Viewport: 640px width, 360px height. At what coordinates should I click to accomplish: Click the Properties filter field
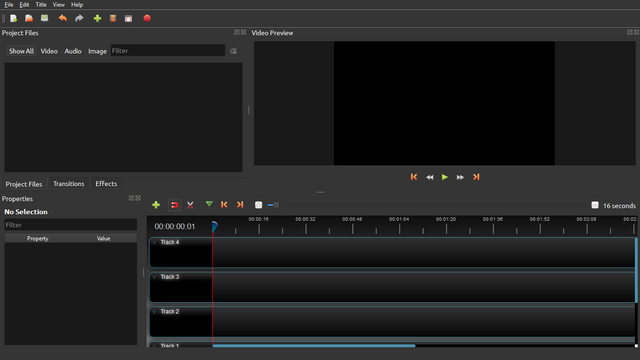71,225
